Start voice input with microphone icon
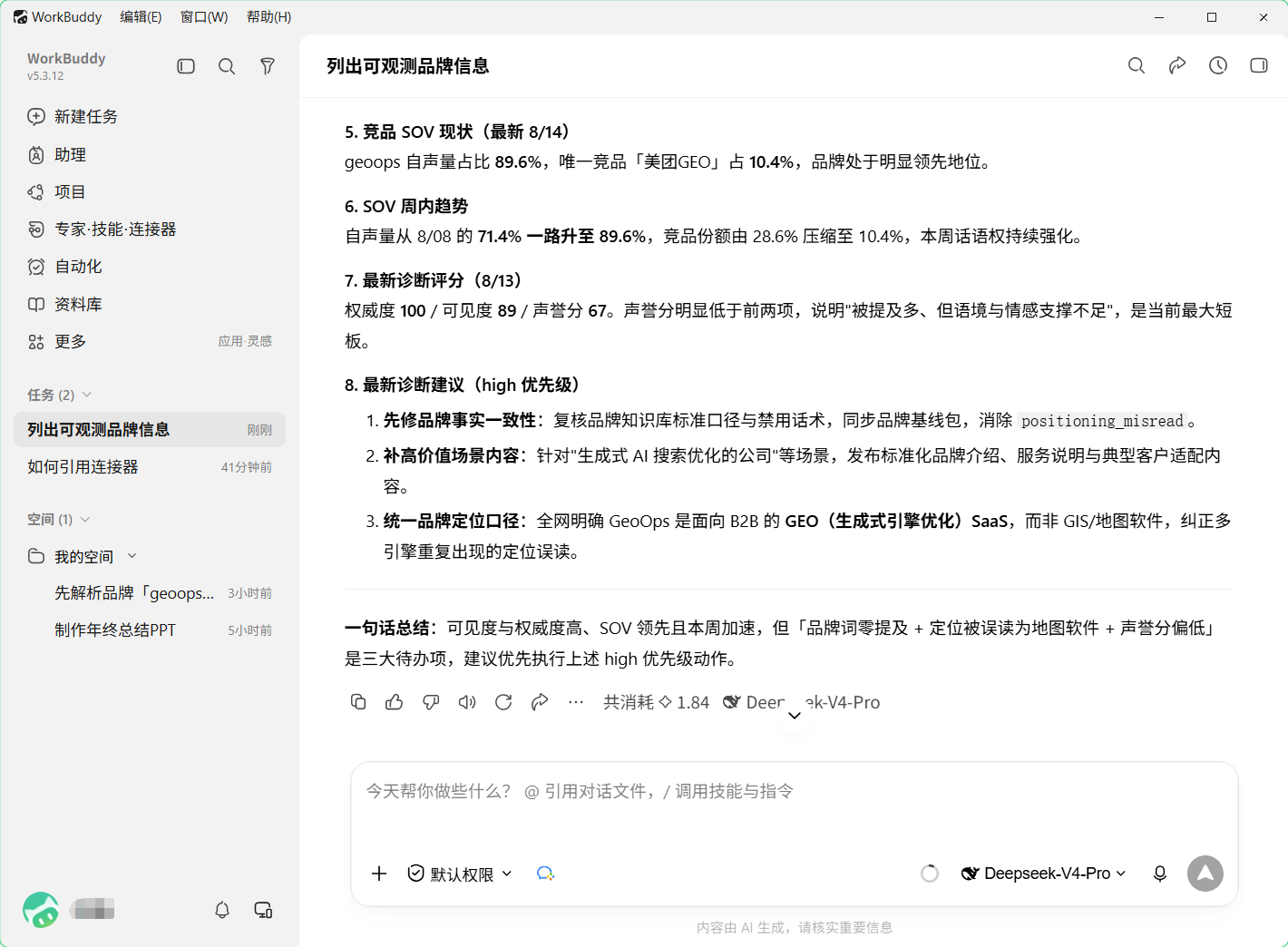This screenshot has height=947, width=1288. [x=1160, y=874]
